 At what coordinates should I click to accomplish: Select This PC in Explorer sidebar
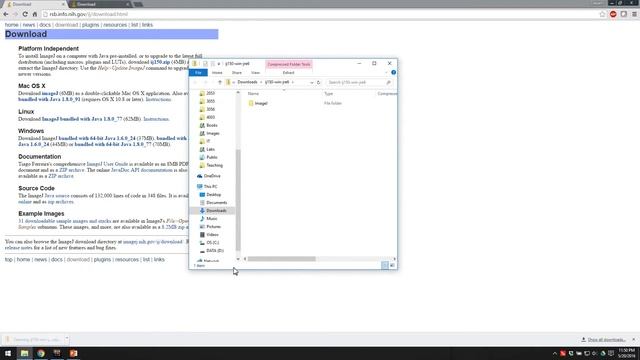tap(207, 187)
